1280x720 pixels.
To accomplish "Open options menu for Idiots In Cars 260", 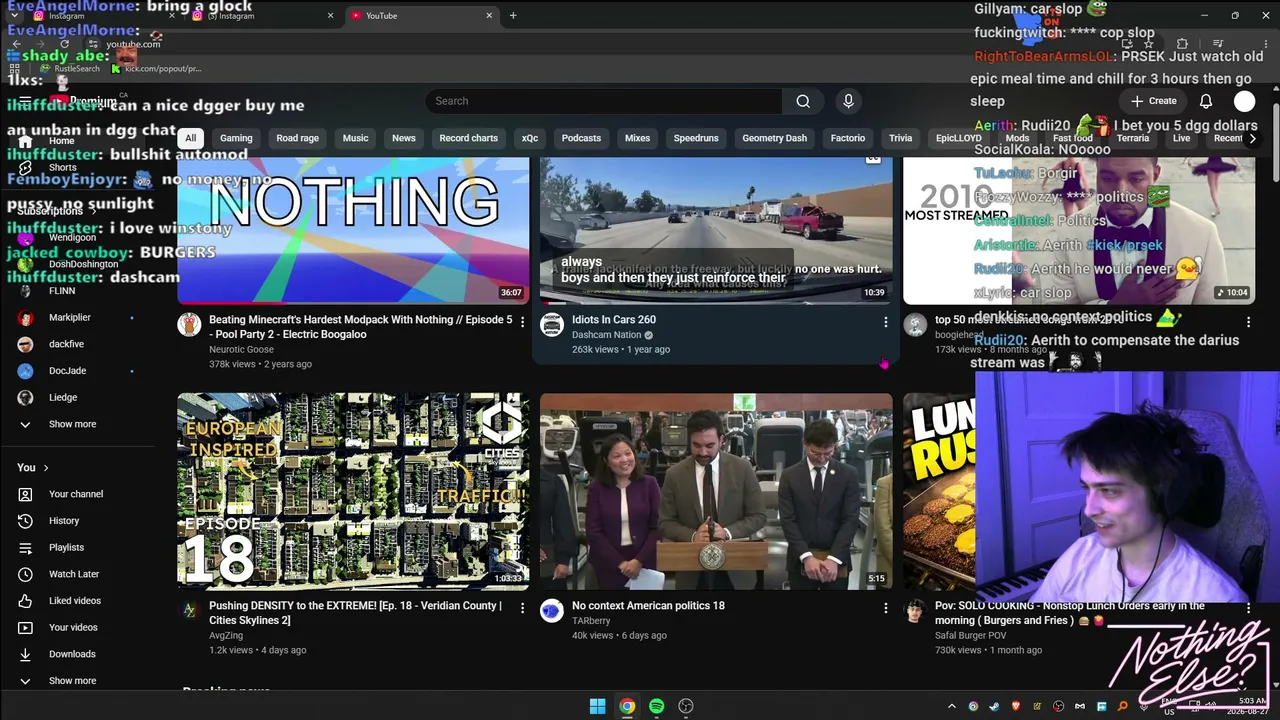I will coord(885,322).
